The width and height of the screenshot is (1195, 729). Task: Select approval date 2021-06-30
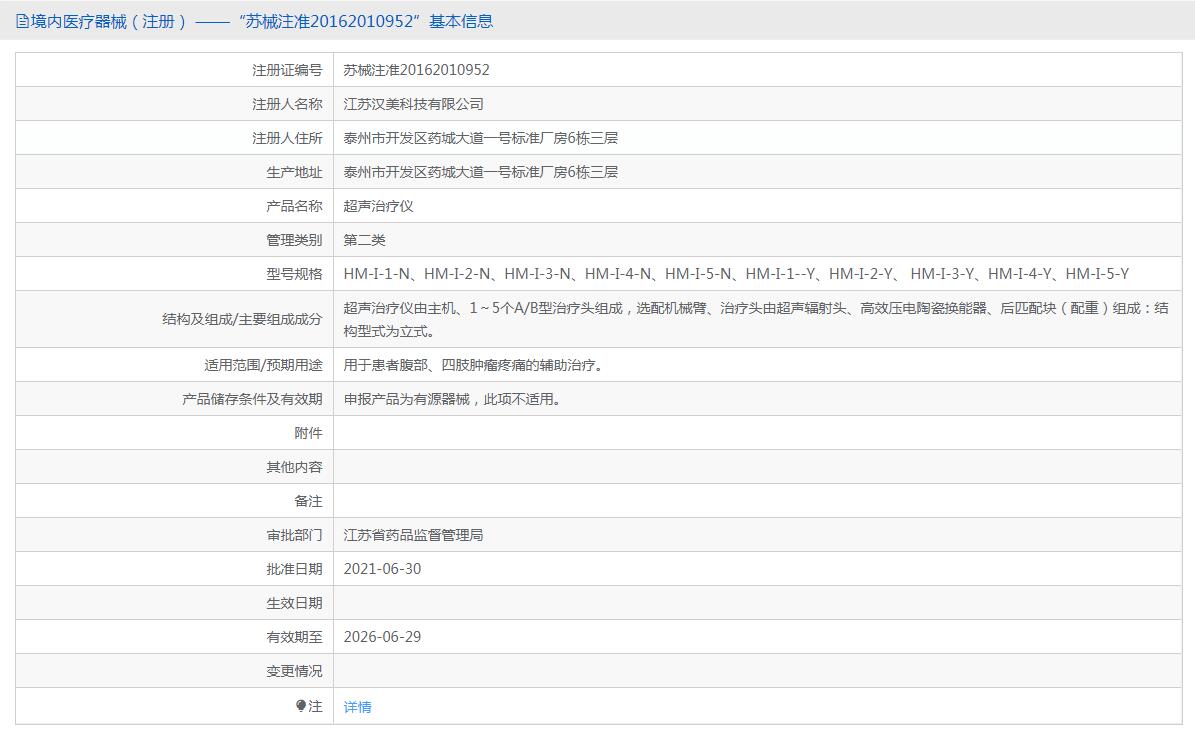[x=382, y=569]
